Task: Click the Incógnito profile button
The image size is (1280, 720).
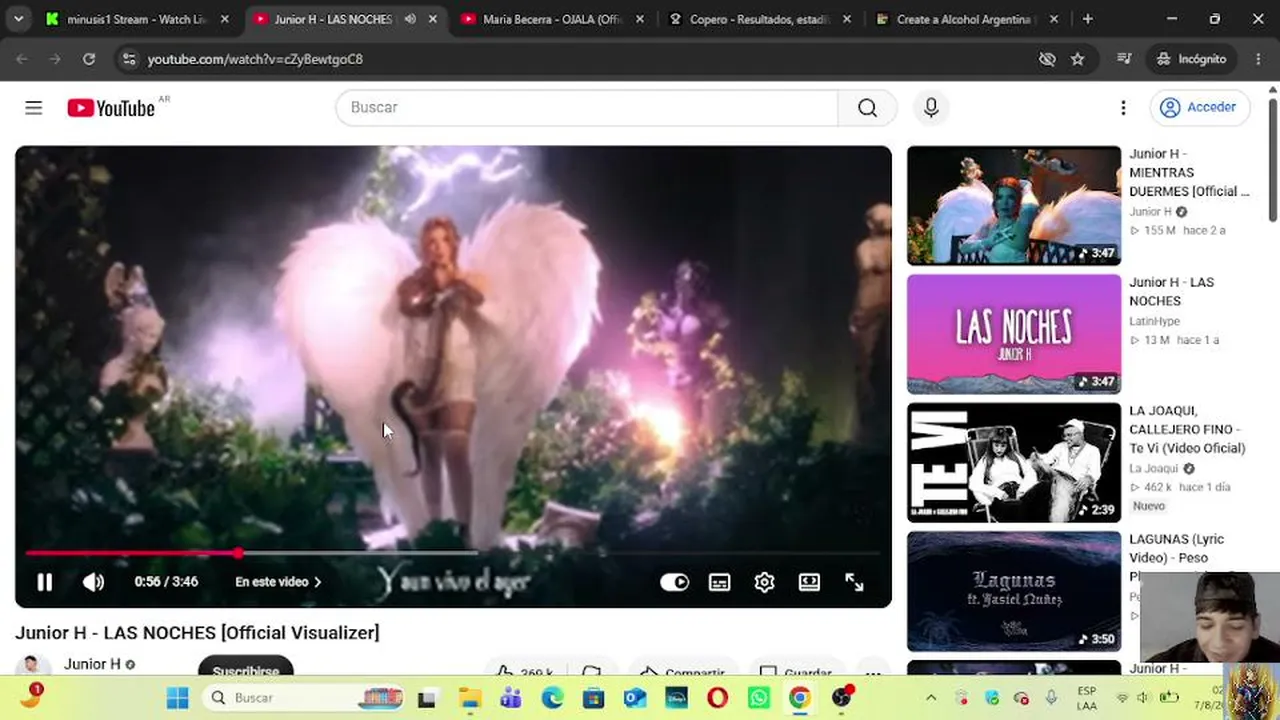Action: click(x=1191, y=59)
